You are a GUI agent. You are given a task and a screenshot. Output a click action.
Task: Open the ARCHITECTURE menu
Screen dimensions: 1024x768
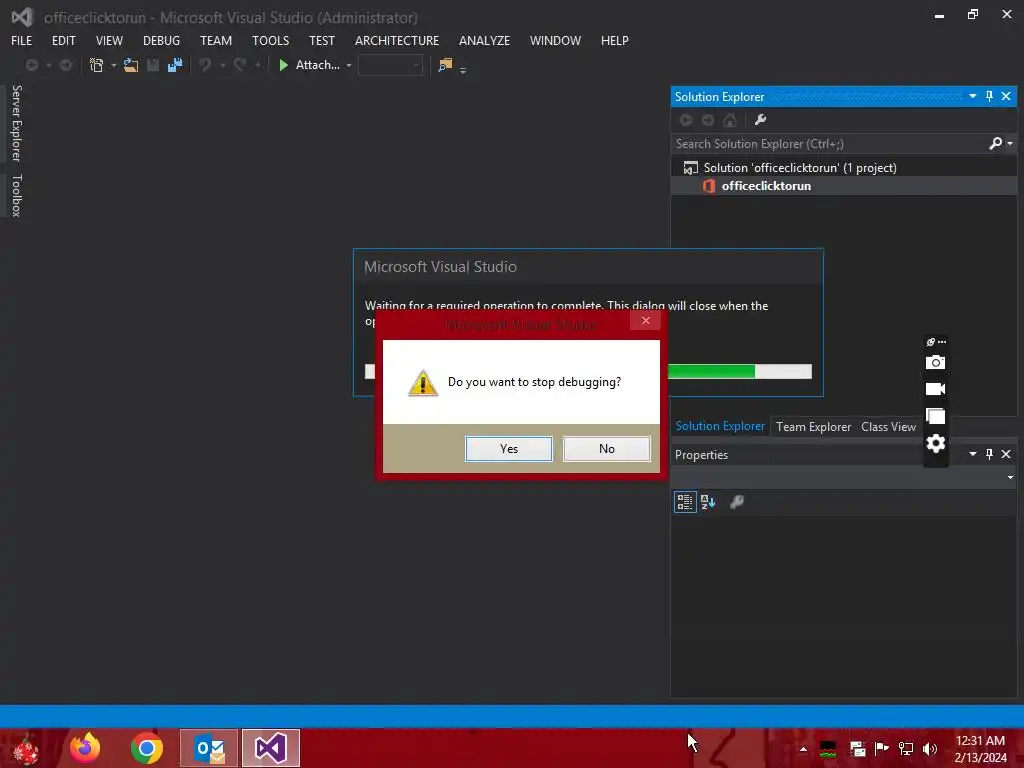(x=397, y=40)
